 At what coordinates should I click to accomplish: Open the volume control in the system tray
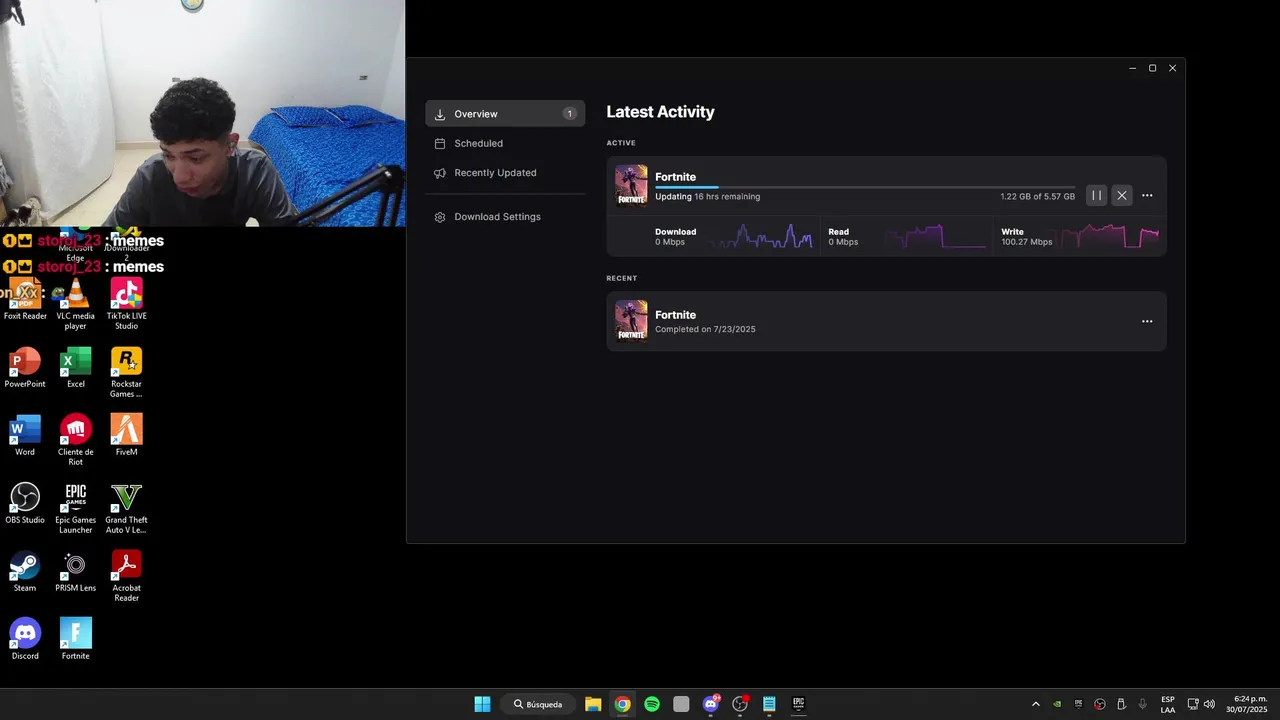point(1210,704)
